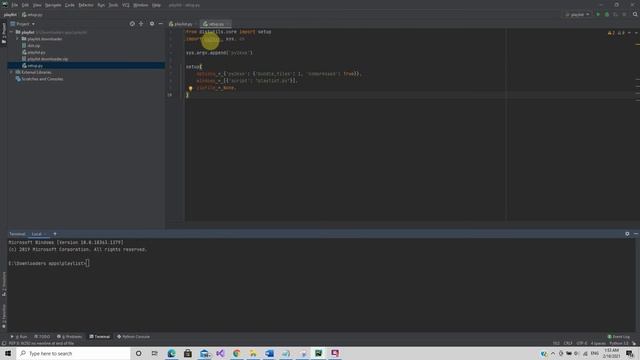Viewport: 640px width, 360px height.
Task: Open Microsoft Edge from taskbar
Action: 171,353
